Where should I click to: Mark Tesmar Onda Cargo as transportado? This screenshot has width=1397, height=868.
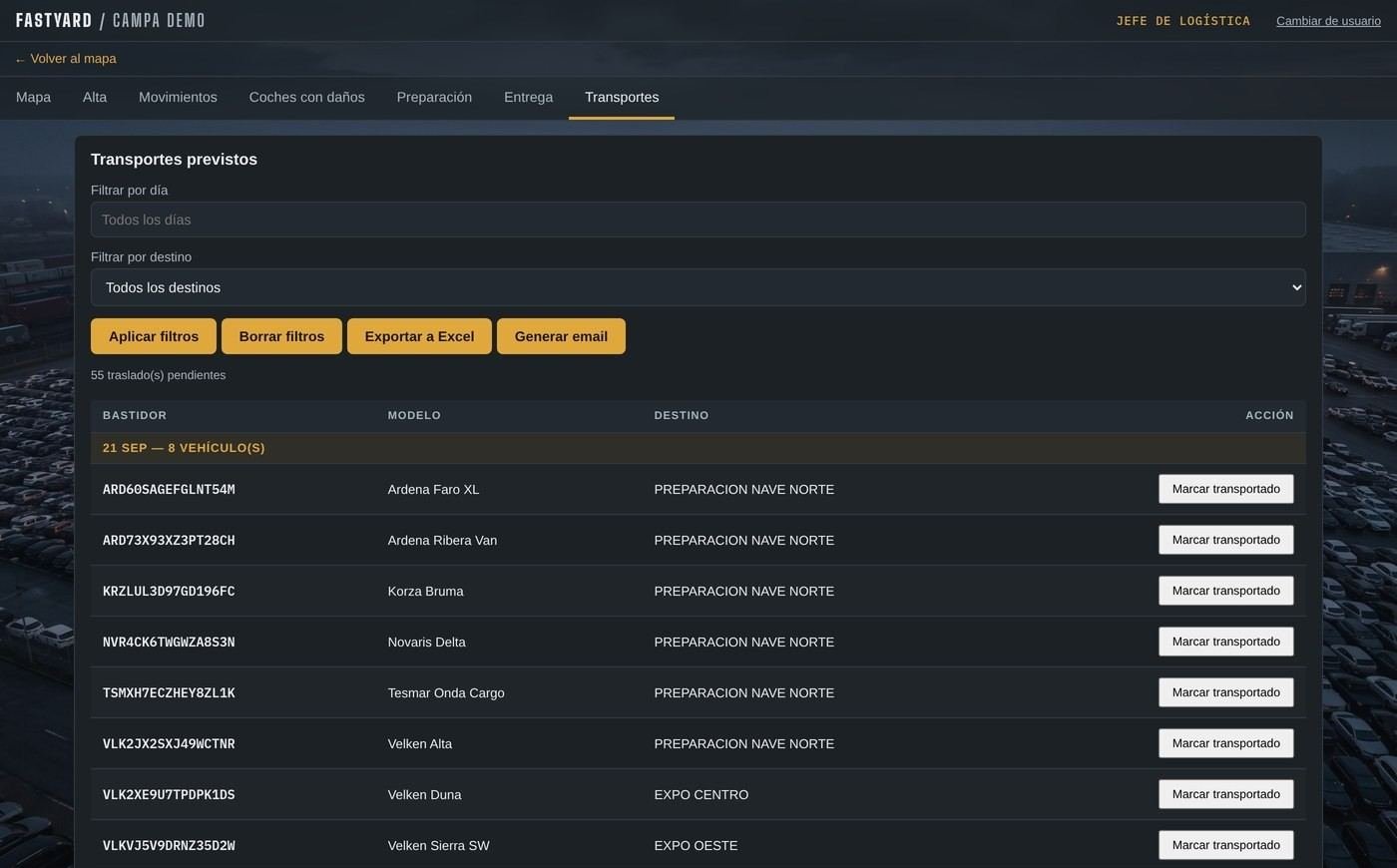tap(1225, 692)
